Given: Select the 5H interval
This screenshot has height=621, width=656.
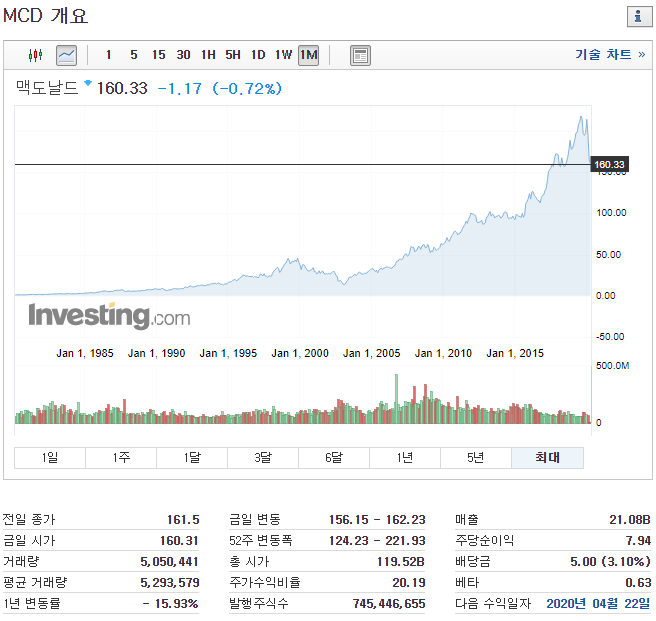Looking at the screenshot, I should click(x=233, y=55).
